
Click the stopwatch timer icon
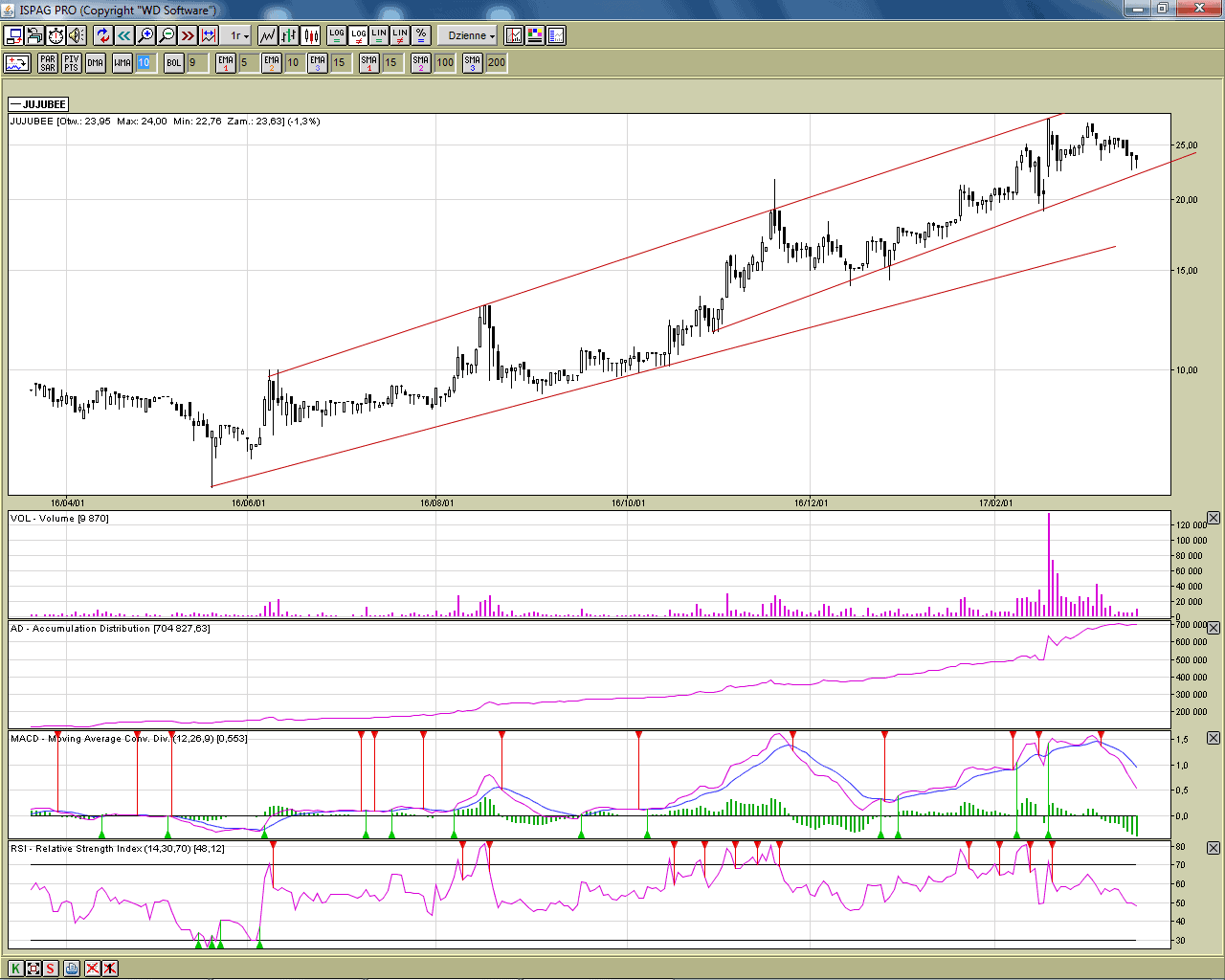[x=56, y=35]
